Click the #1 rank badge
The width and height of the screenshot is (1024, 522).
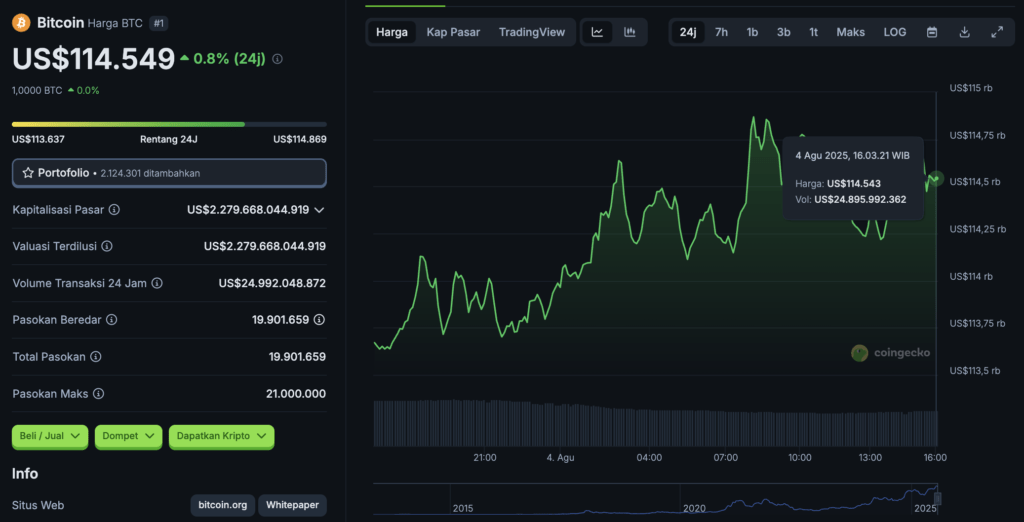pyautogui.click(x=157, y=23)
